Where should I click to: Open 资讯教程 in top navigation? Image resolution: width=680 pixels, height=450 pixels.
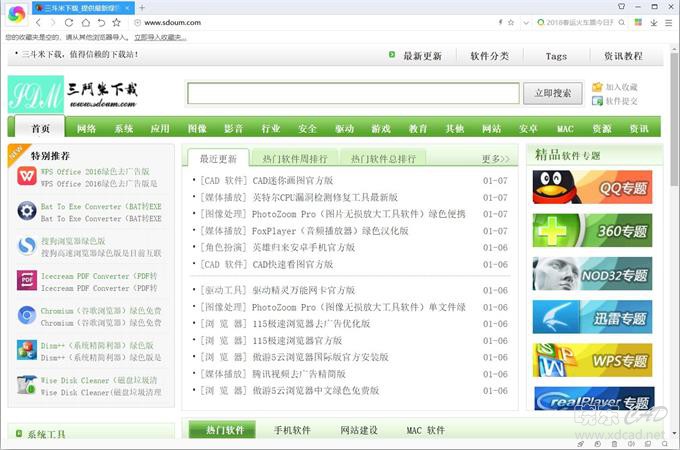623,56
